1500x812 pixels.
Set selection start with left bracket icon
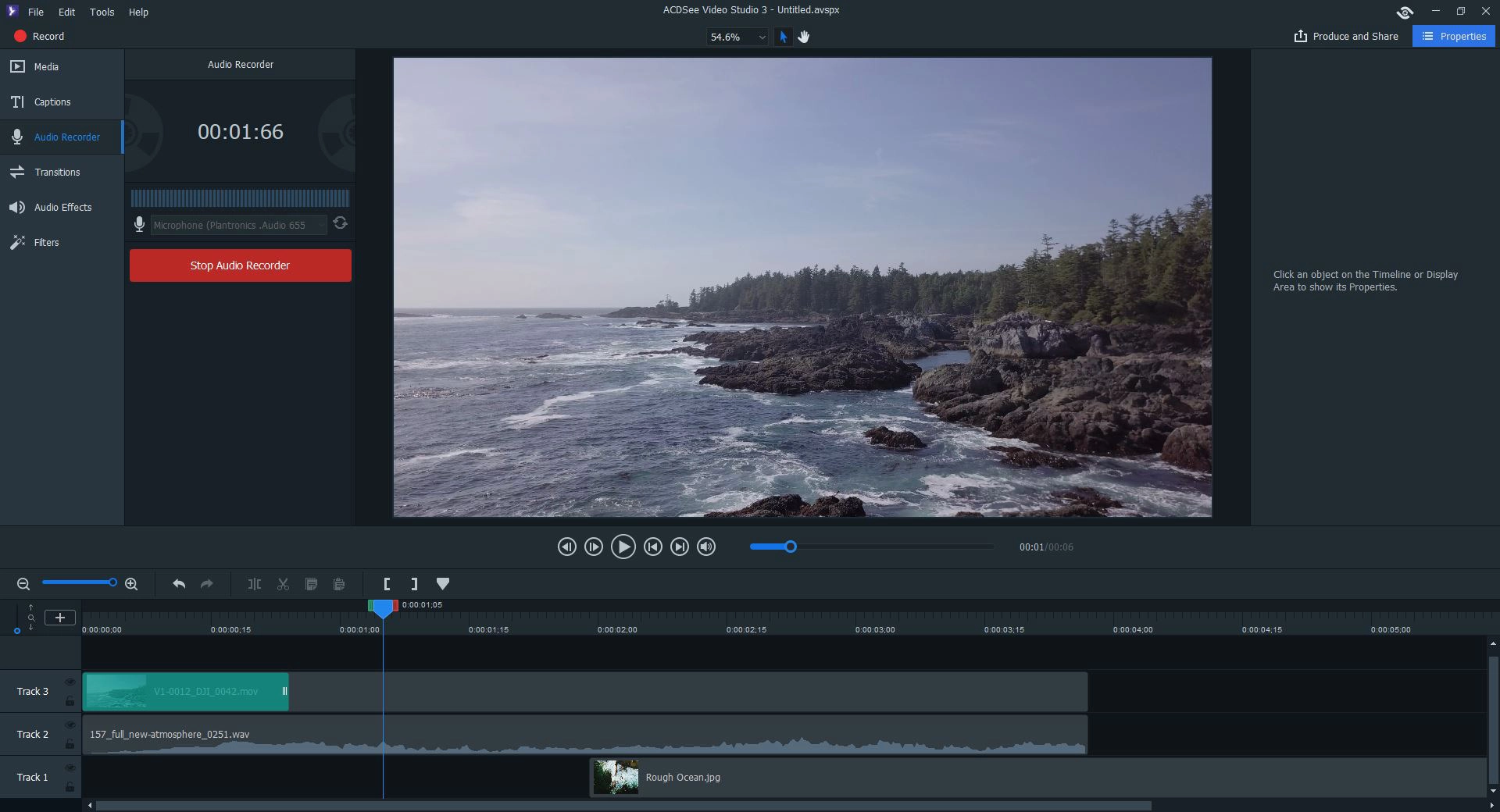click(x=387, y=584)
